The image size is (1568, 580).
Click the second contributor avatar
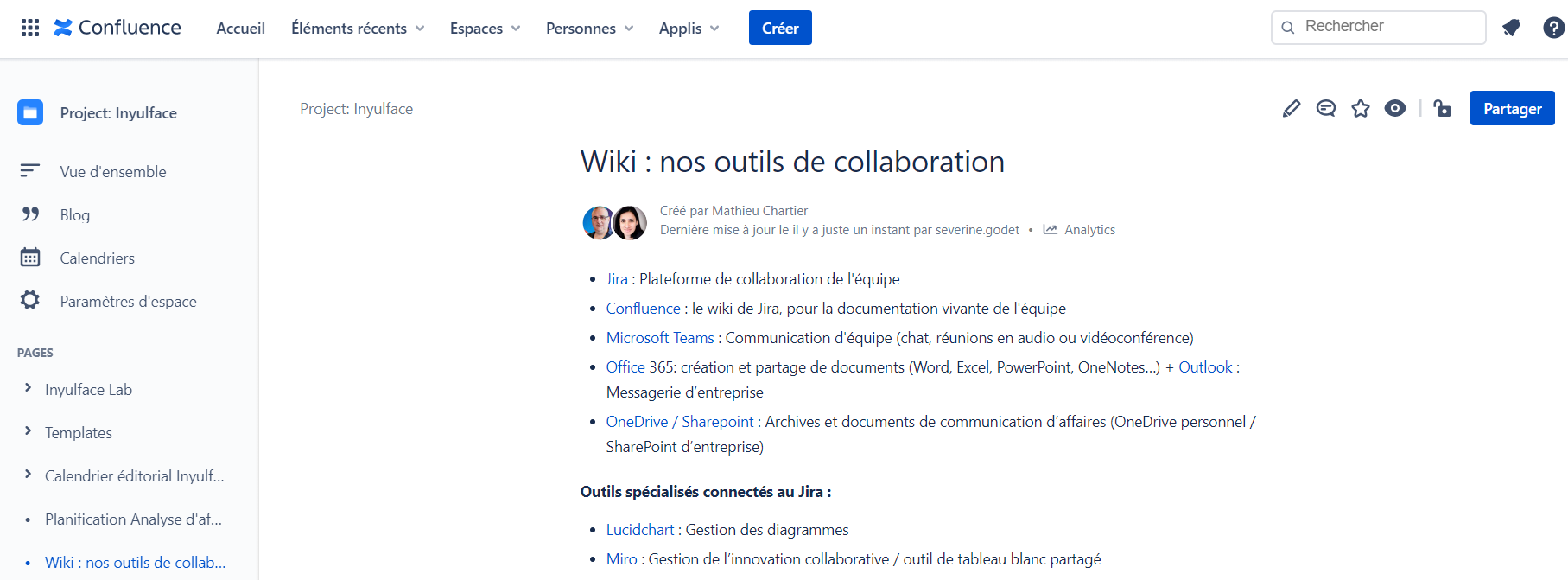630,223
